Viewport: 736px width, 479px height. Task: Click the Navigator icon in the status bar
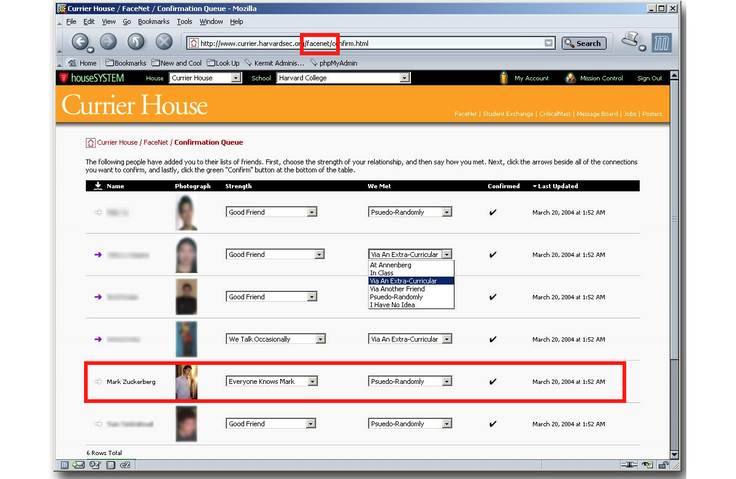coord(64,465)
